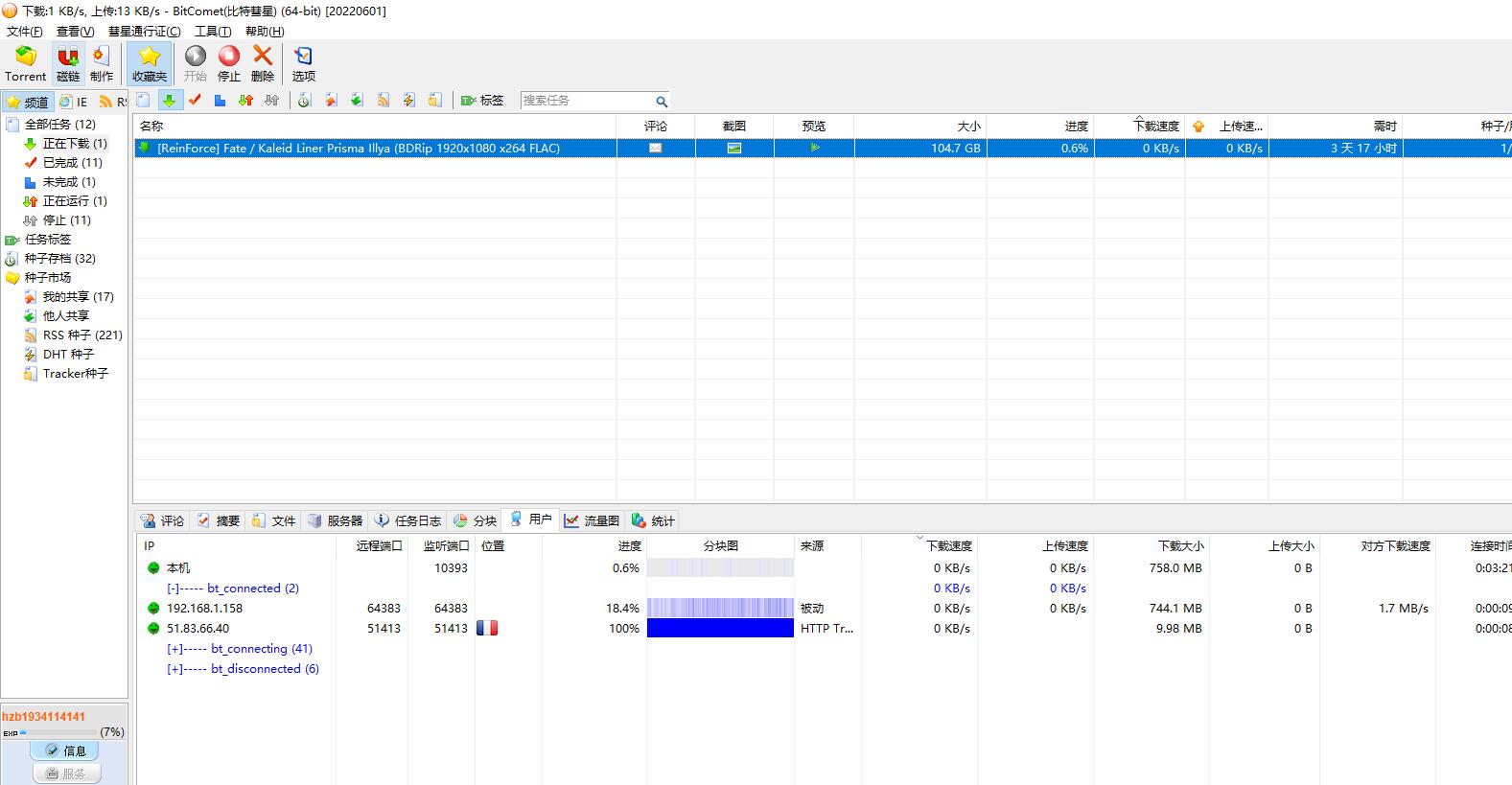Select 未完成 (1) in sidebar tree
Image resolution: width=1512 pixels, height=785 pixels.
coord(69,182)
